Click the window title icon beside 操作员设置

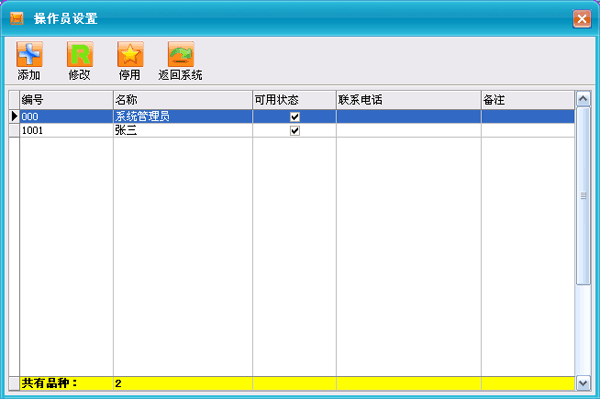tap(16, 18)
